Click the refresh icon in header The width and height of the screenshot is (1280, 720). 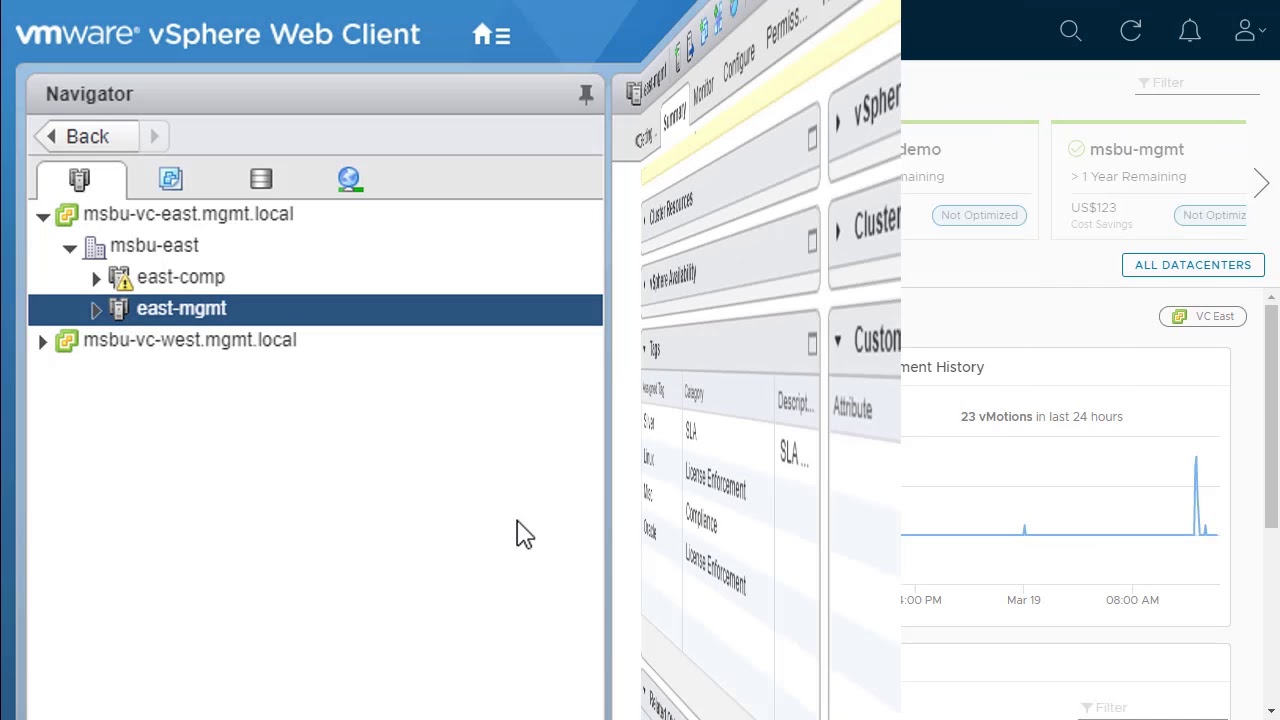coord(1130,31)
